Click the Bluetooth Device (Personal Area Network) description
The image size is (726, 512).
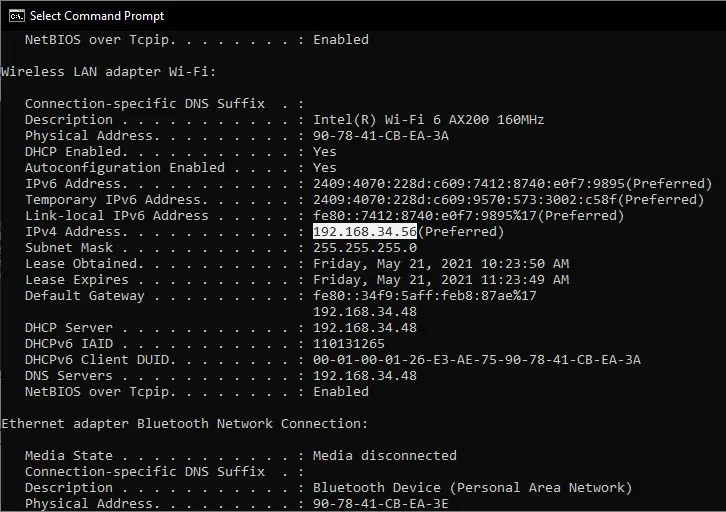click(473, 488)
